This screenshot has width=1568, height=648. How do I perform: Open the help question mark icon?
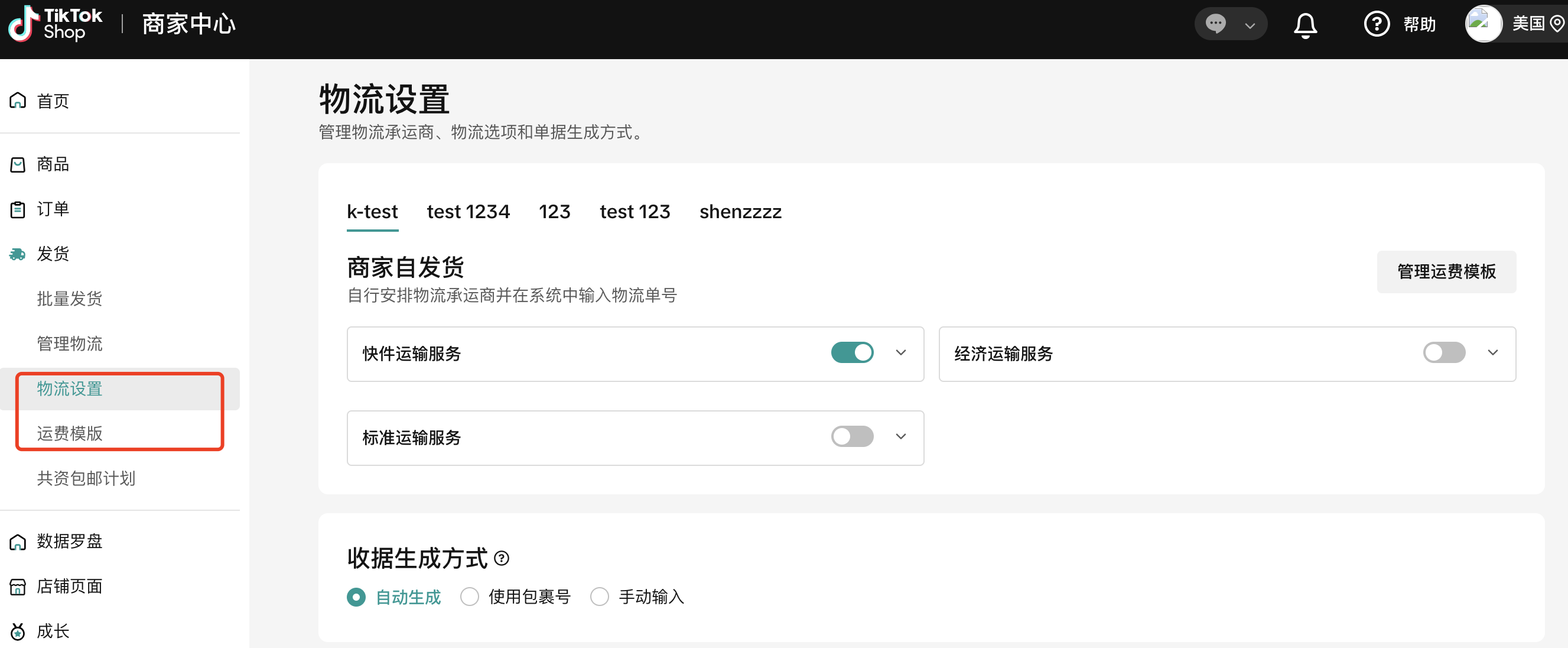tap(1377, 24)
